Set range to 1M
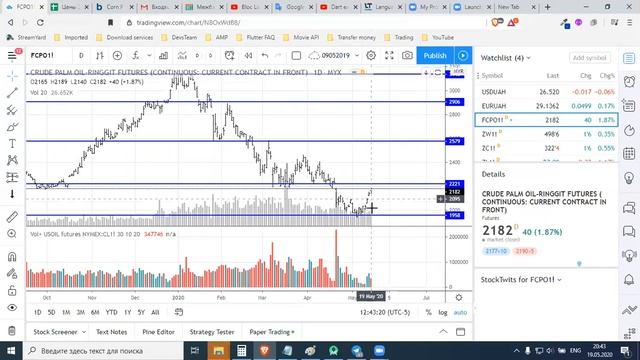Viewport: 640px width, 360px height. (x=66, y=312)
